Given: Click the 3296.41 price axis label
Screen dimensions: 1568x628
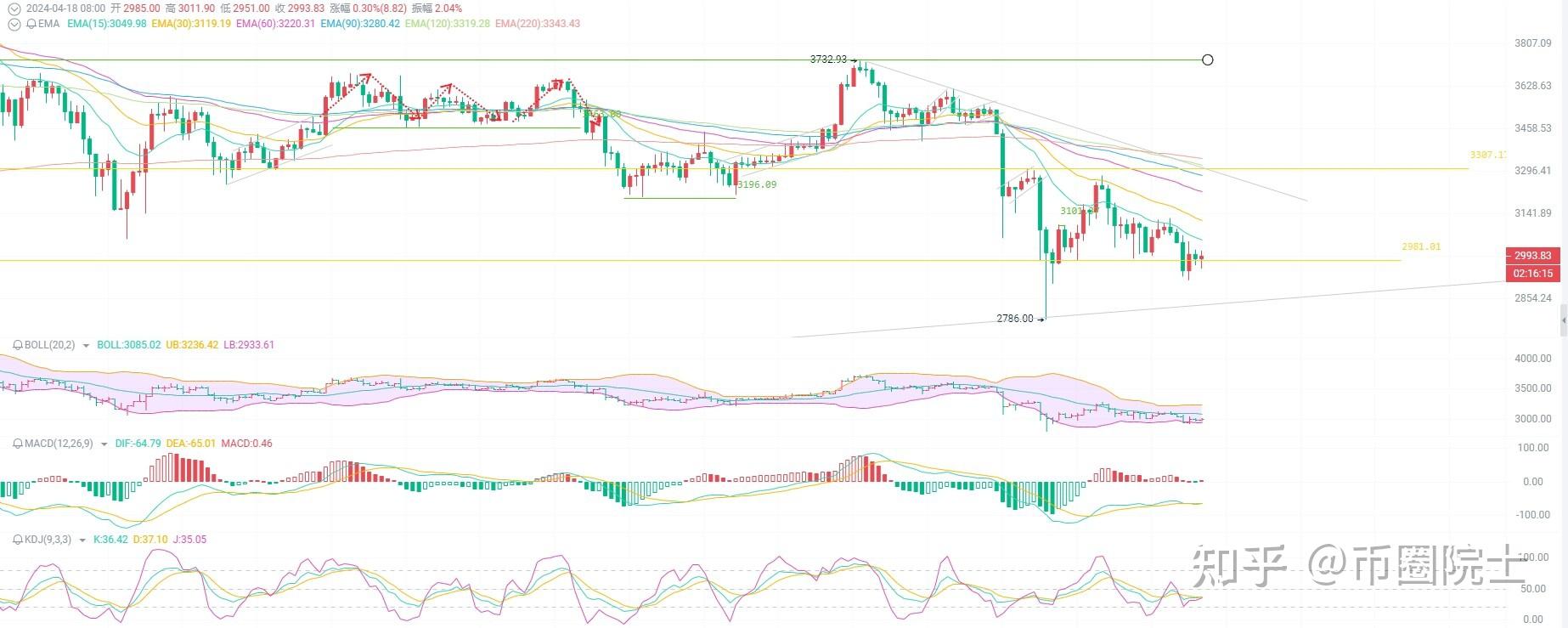Looking at the screenshot, I should pos(1533,171).
